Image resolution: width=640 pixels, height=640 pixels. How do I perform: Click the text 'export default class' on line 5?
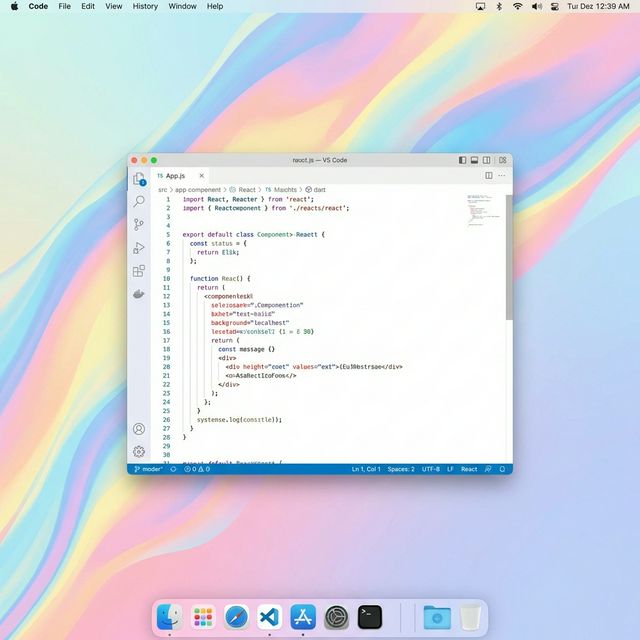pyautogui.click(x=218, y=235)
